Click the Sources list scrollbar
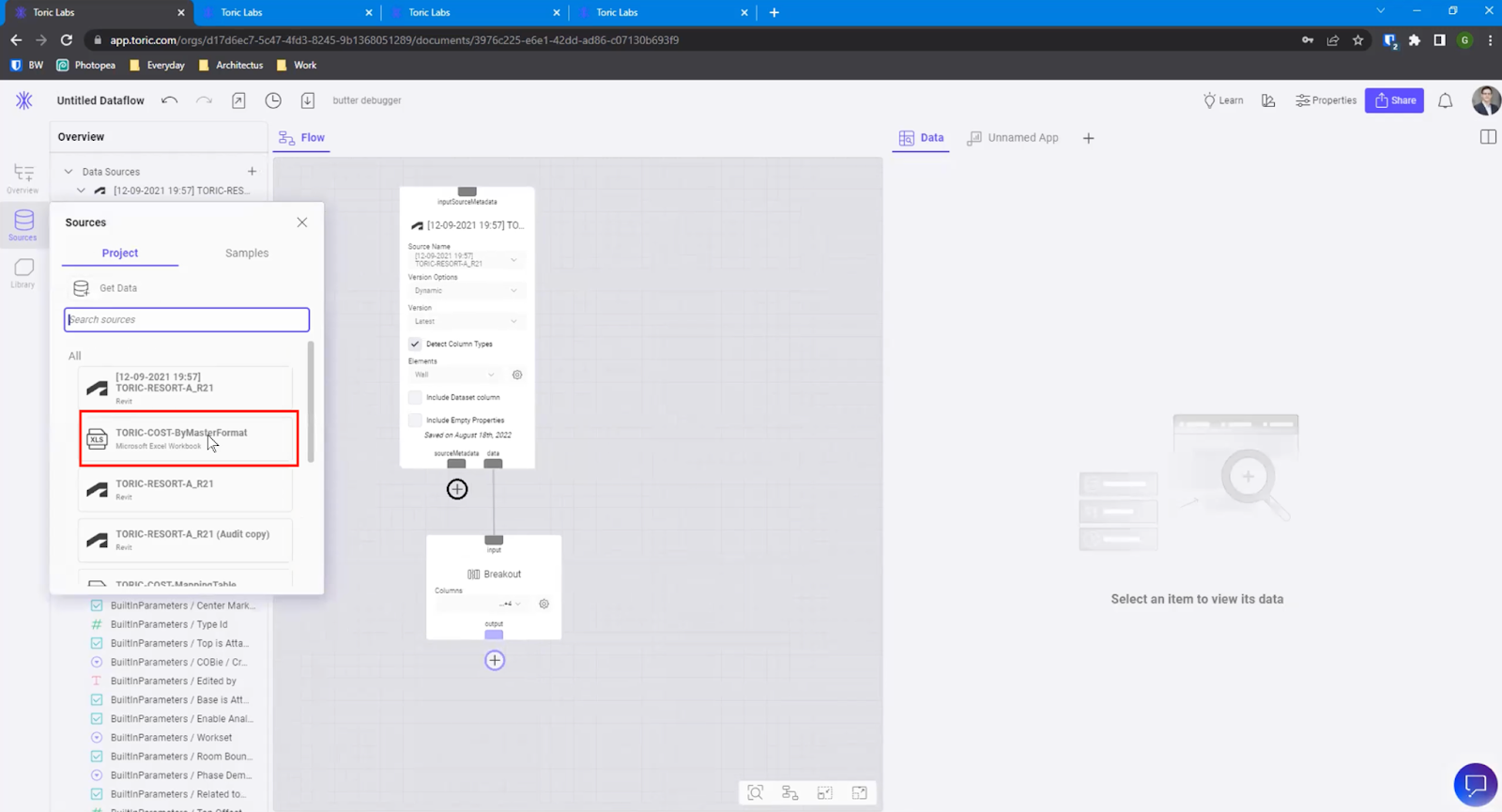The image size is (1502, 812). [311, 402]
